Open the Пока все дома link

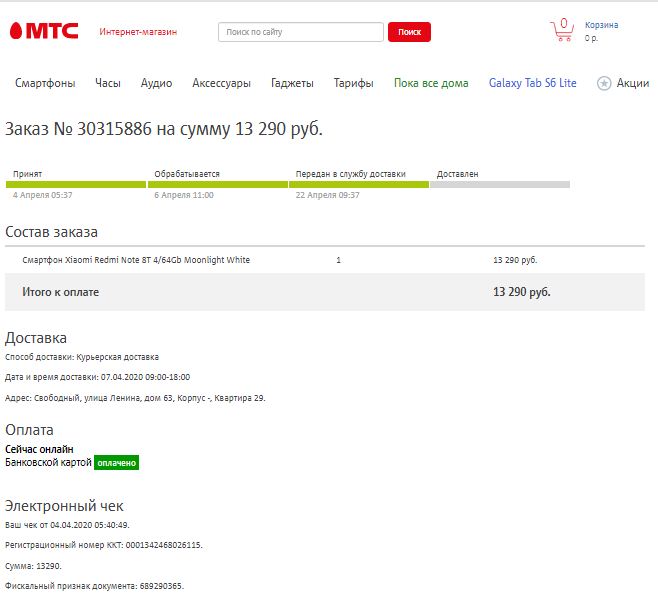[431, 83]
